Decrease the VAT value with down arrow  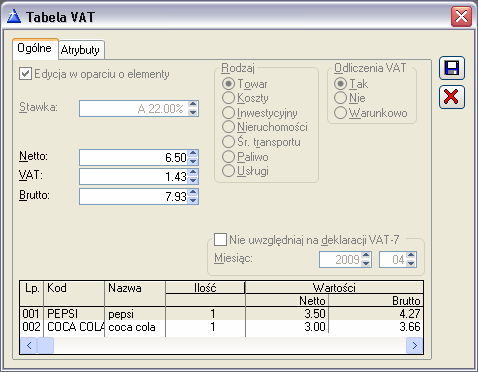(x=193, y=180)
